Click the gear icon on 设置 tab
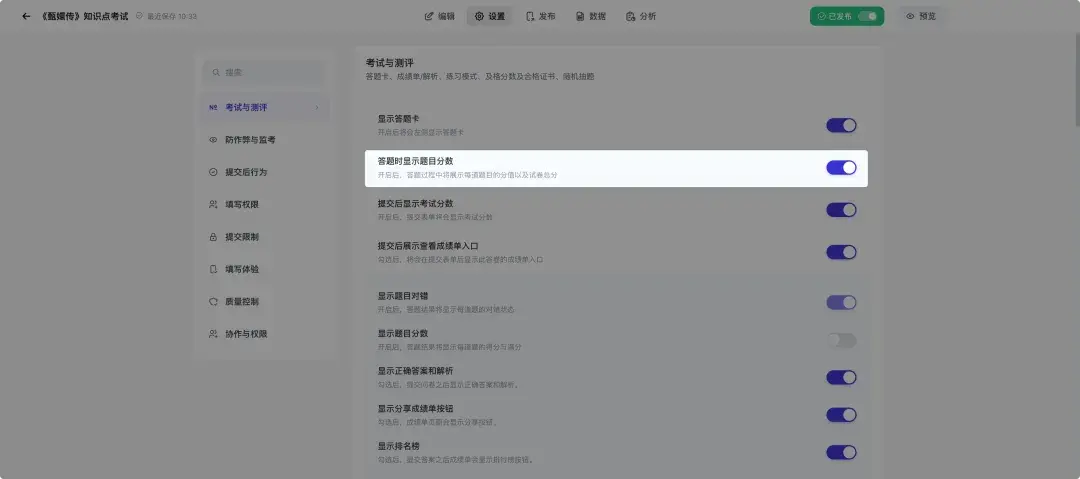 pos(479,17)
